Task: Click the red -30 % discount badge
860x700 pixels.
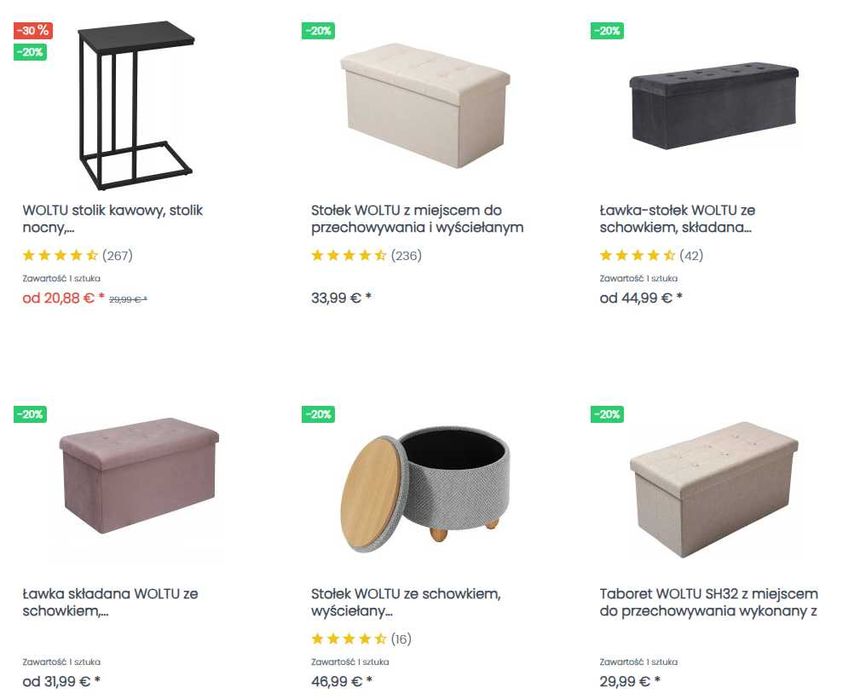Action: coord(33,31)
